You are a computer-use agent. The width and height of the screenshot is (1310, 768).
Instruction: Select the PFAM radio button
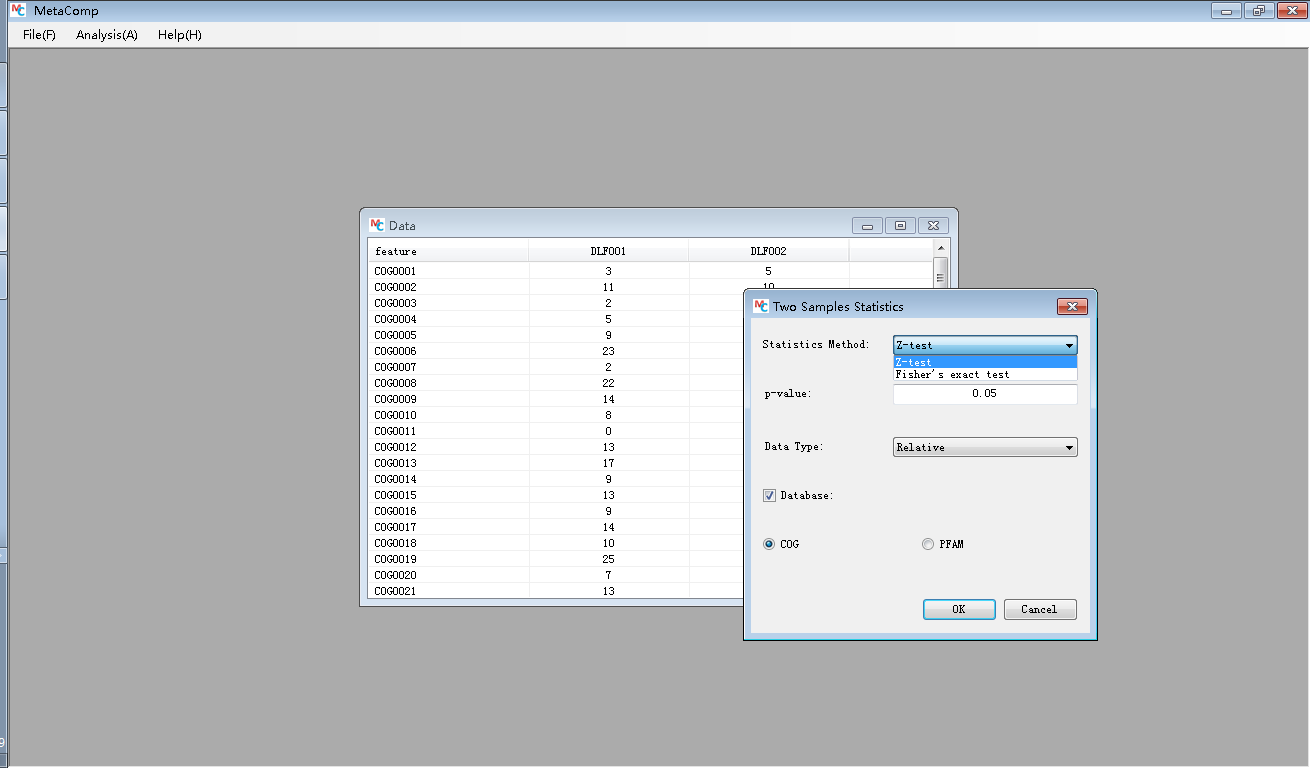pos(928,544)
